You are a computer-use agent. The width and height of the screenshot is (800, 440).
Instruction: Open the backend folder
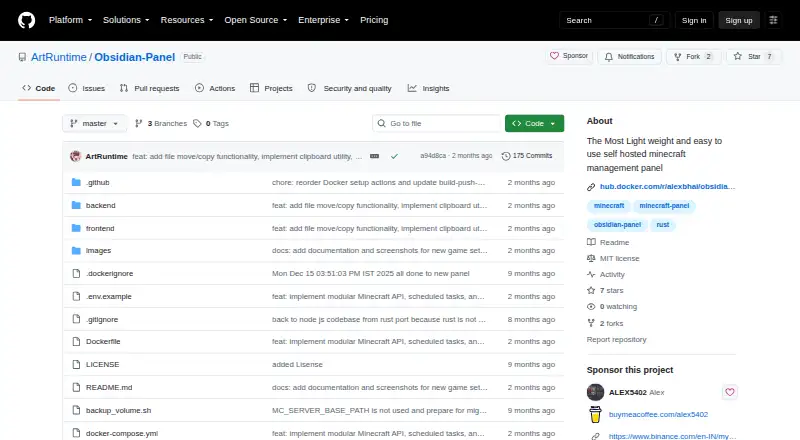(101, 205)
